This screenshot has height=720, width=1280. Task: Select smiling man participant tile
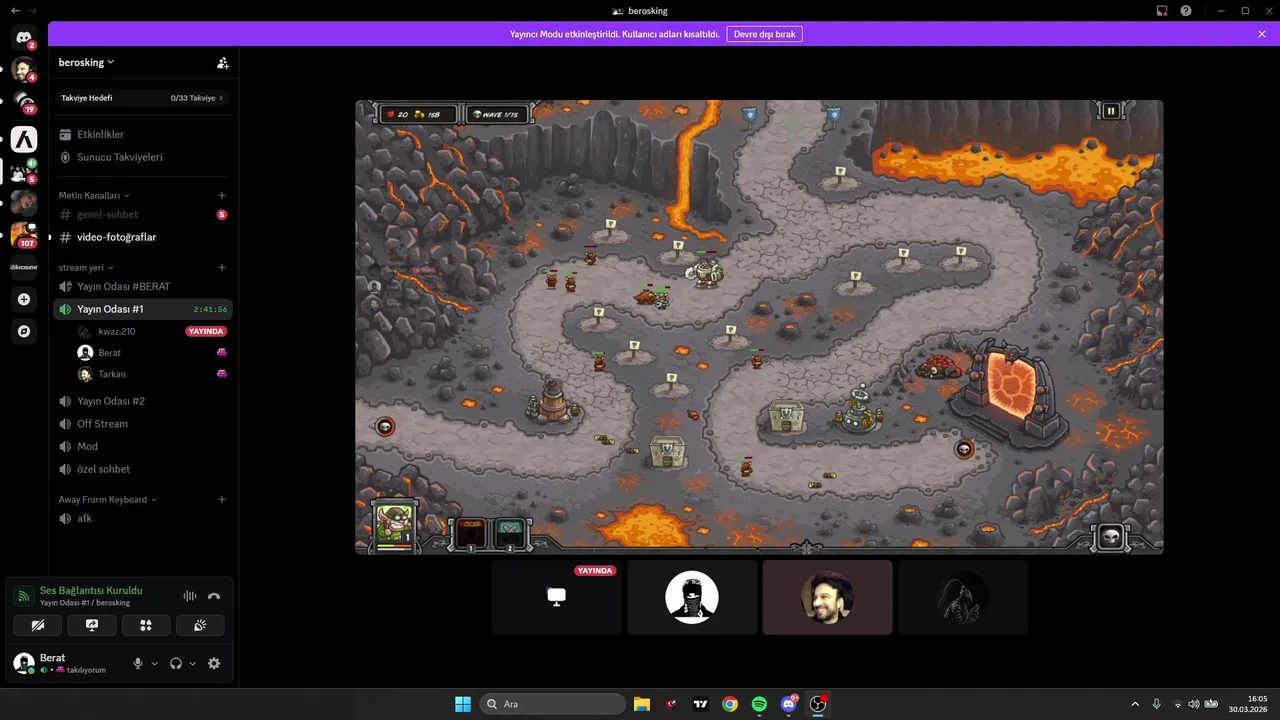coord(827,597)
